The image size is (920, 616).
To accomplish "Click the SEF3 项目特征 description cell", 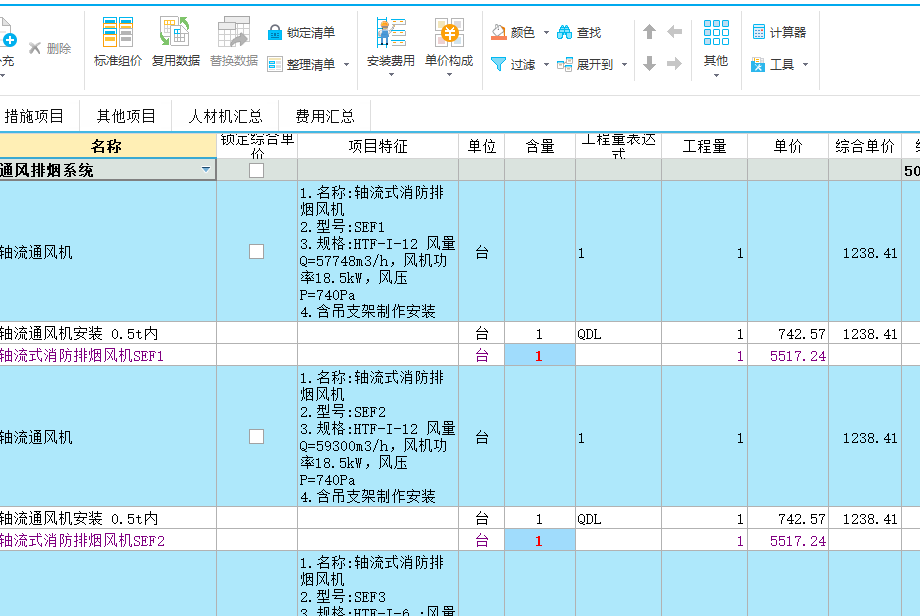I will [x=378, y=584].
